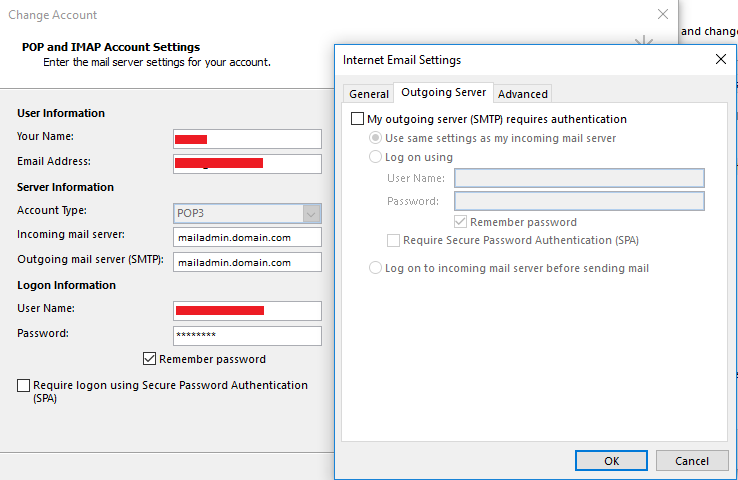
Task: Select the Outgoing Server tab
Action: click(443, 92)
